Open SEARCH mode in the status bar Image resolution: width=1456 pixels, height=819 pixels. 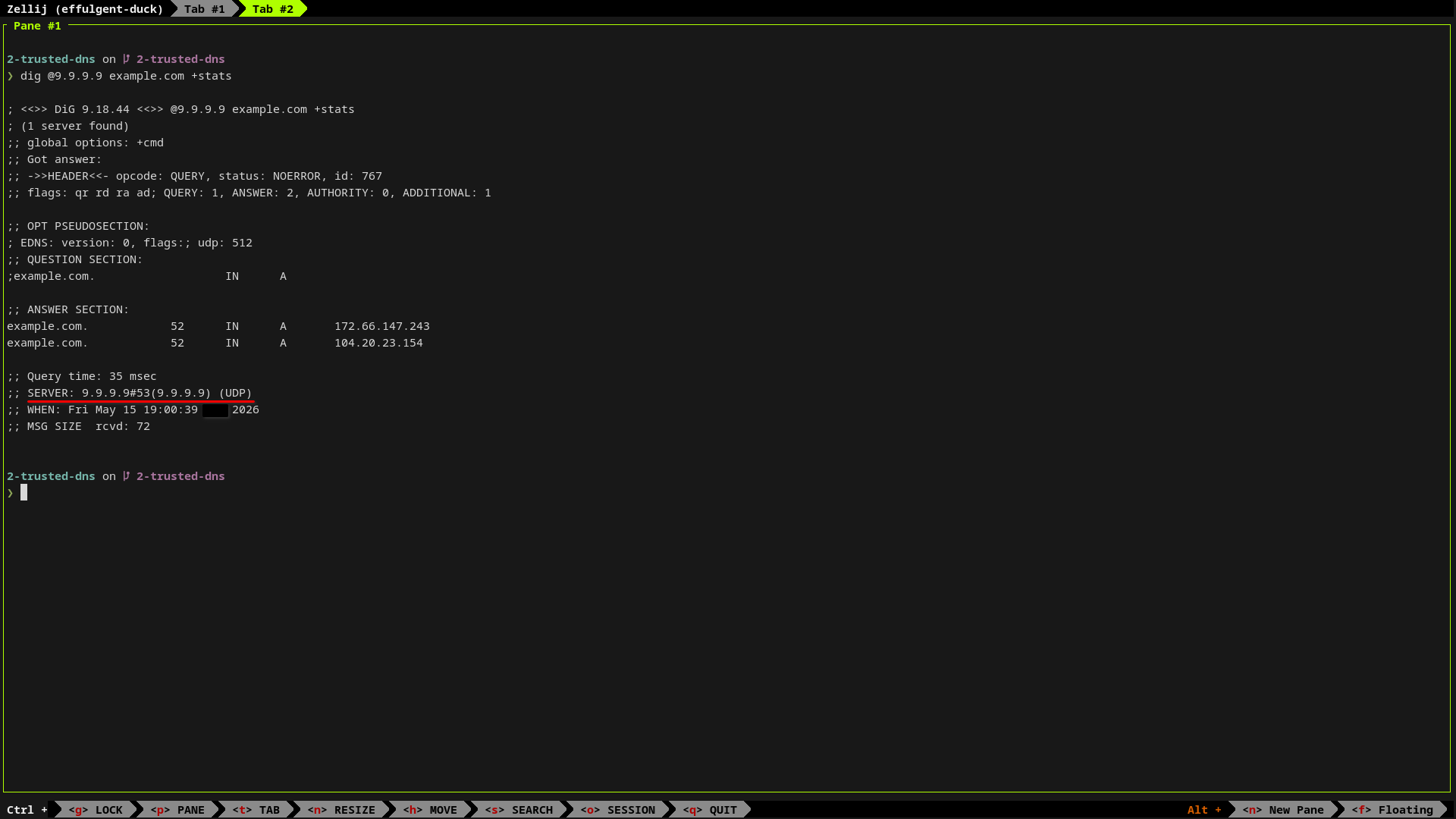[x=519, y=810]
